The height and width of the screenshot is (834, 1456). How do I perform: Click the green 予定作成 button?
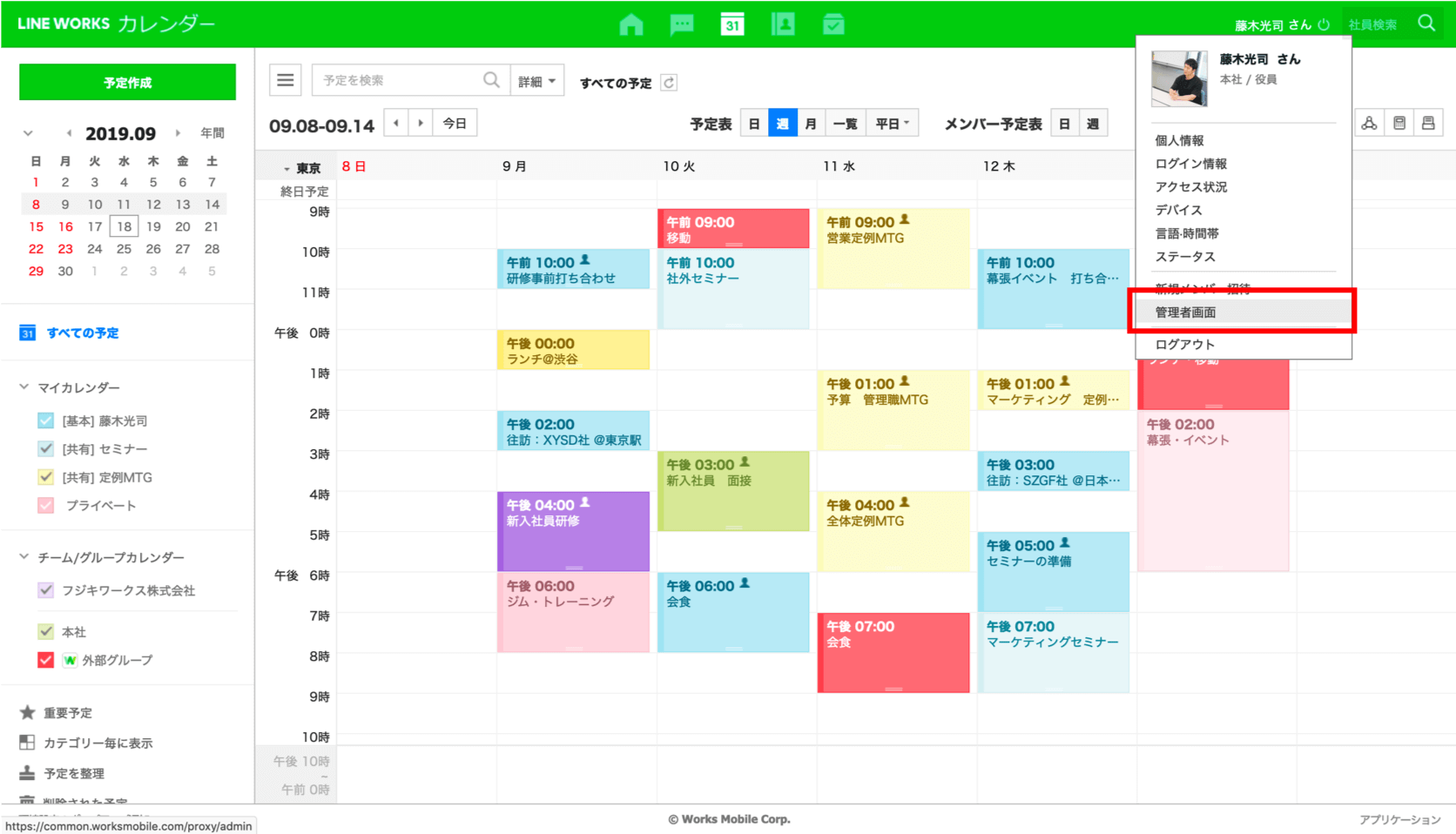(127, 83)
